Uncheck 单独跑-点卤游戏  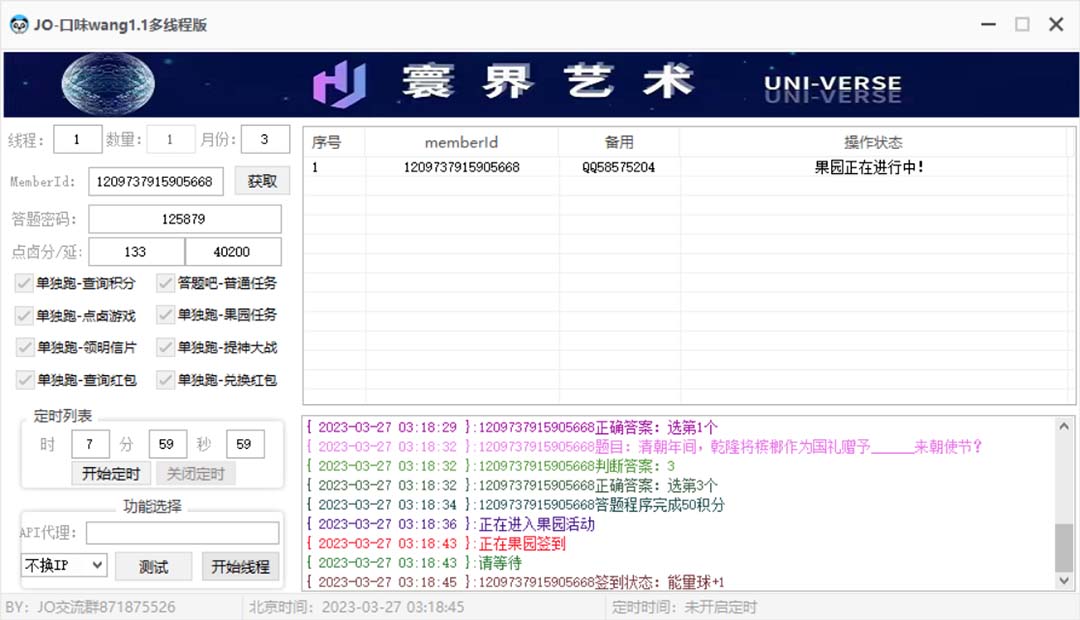22,315
